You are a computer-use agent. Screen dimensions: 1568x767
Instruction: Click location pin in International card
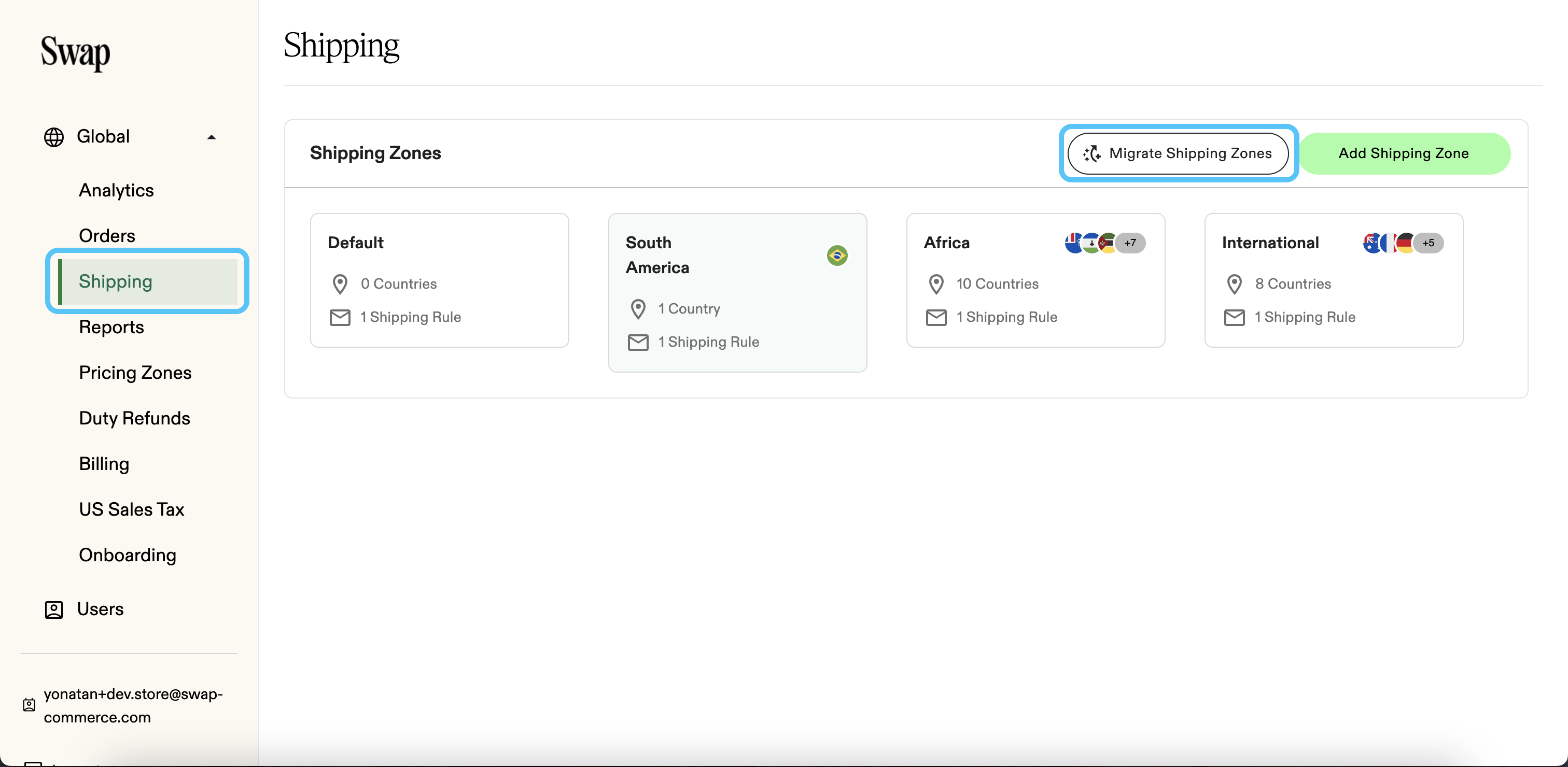pos(1235,284)
